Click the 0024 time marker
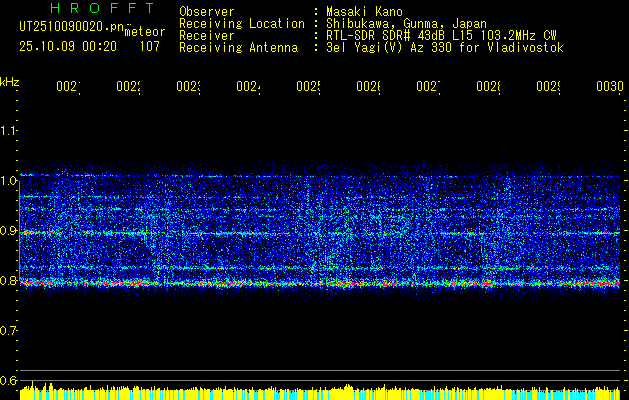Image resolution: width=629 pixels, height=400 pixels. (x=248, y=86)
